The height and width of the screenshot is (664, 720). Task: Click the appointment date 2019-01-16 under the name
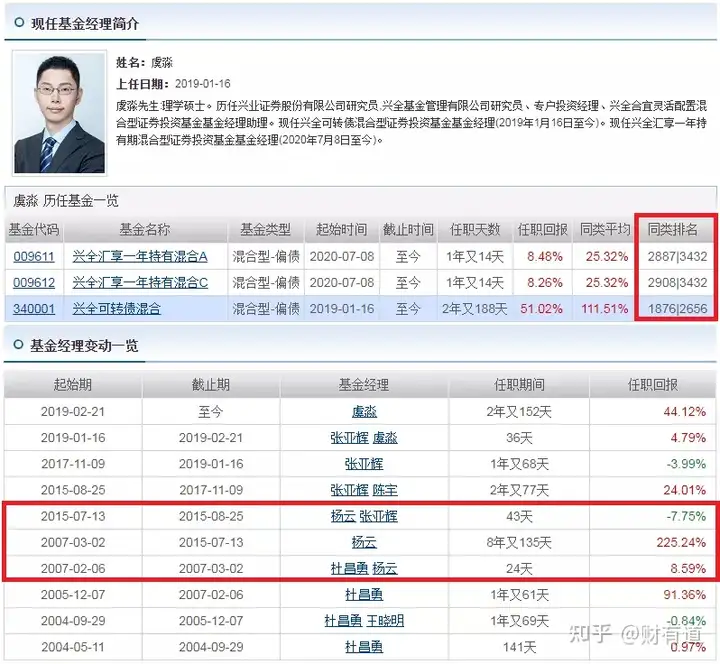202,84
